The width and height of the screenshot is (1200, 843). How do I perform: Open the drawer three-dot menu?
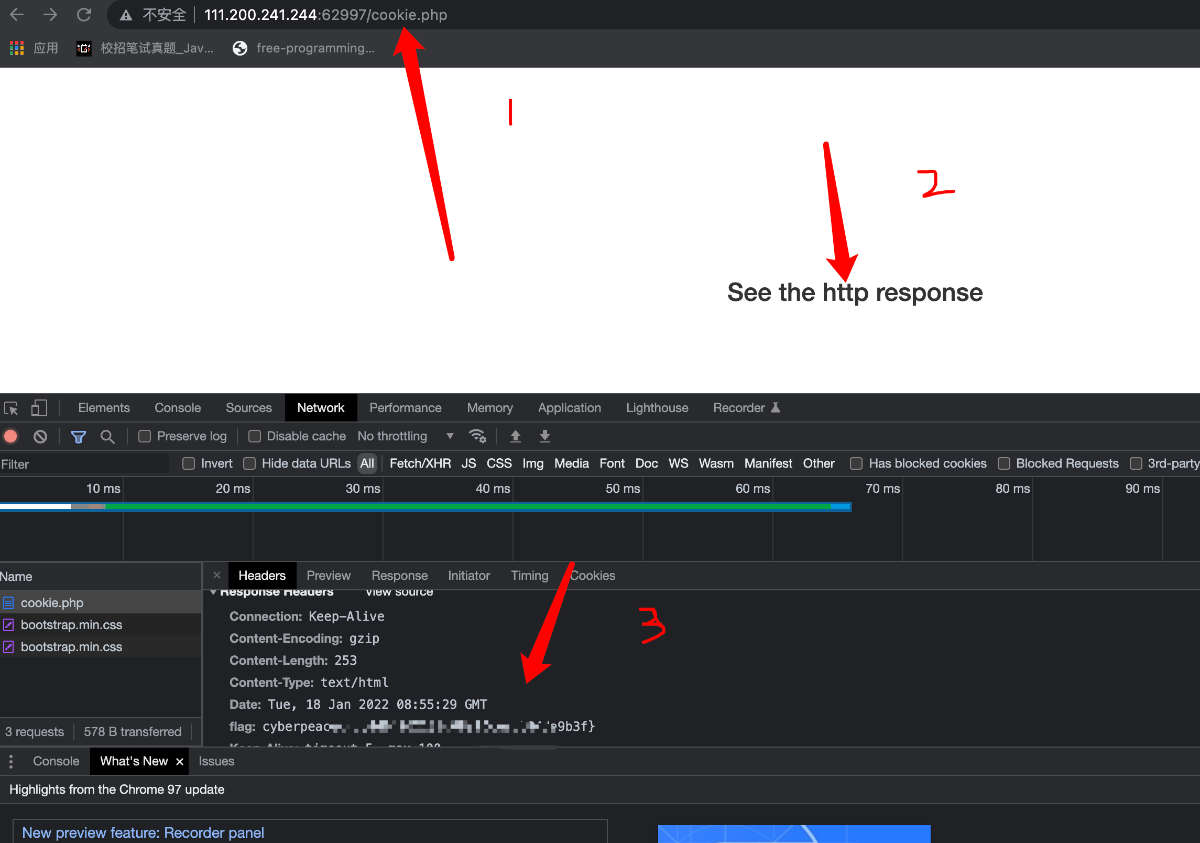pos(11,761)
